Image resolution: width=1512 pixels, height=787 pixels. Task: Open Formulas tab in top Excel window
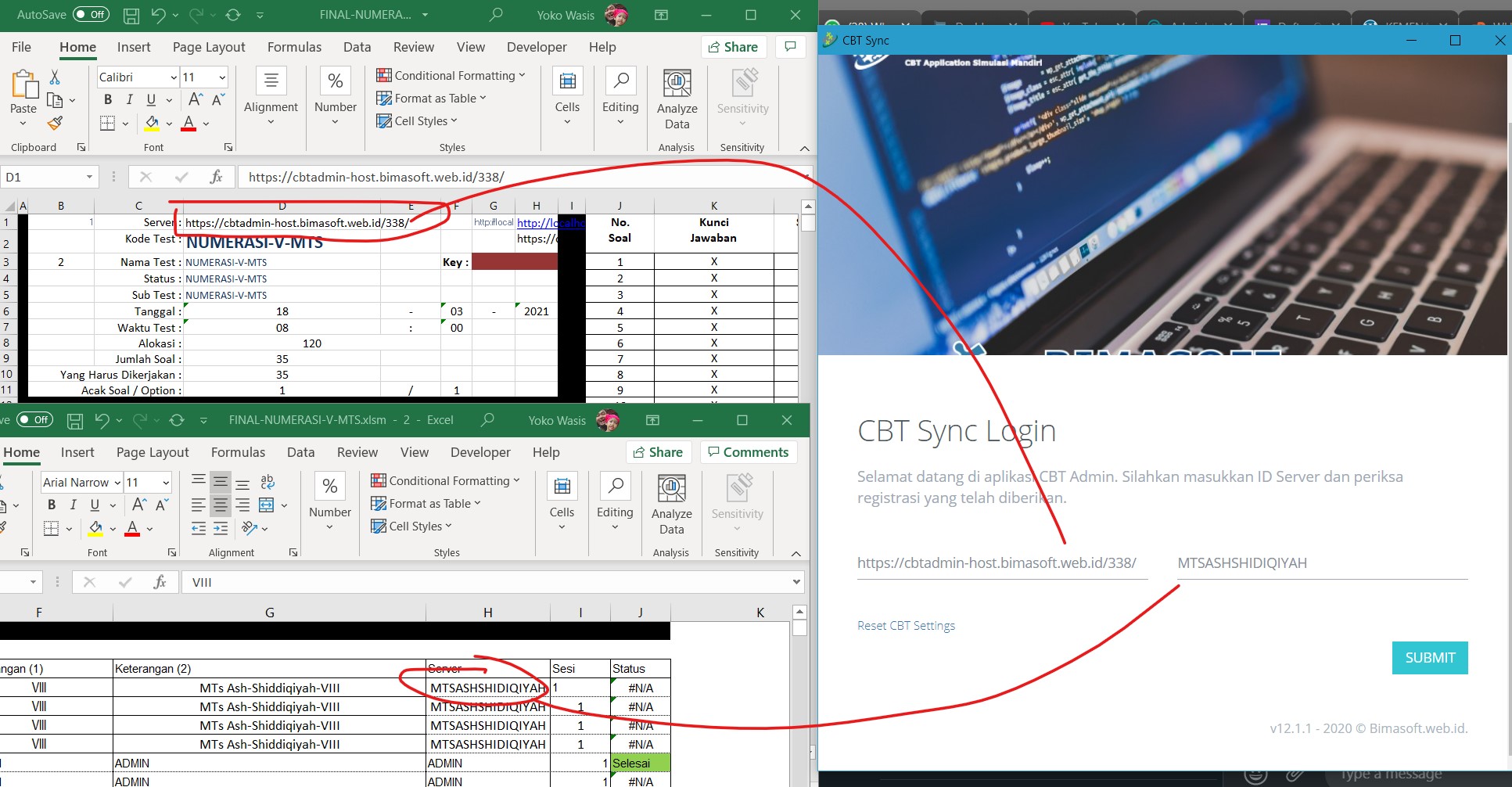click(x=294, y=47)
